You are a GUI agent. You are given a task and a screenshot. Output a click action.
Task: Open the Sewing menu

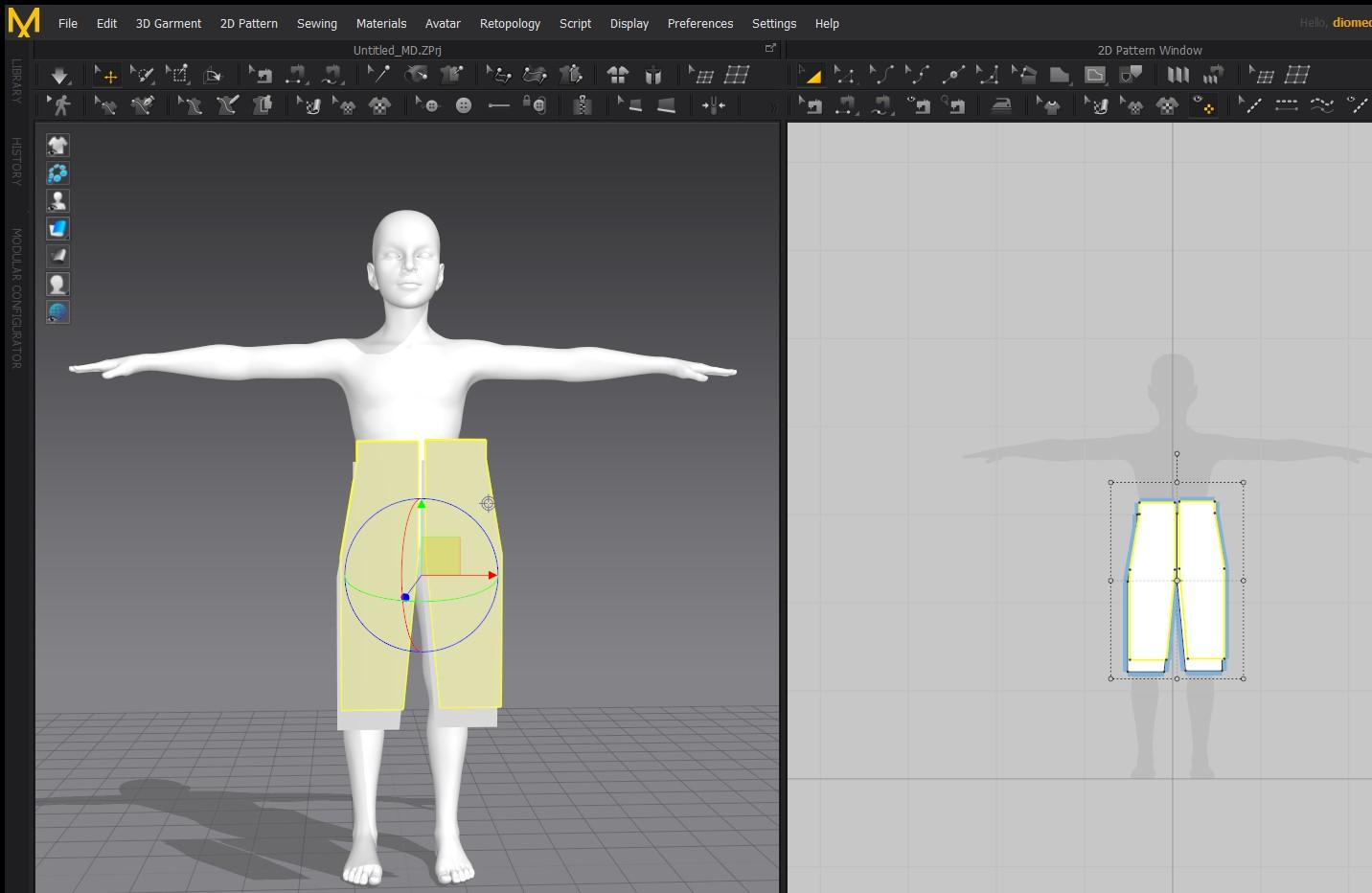316,23
